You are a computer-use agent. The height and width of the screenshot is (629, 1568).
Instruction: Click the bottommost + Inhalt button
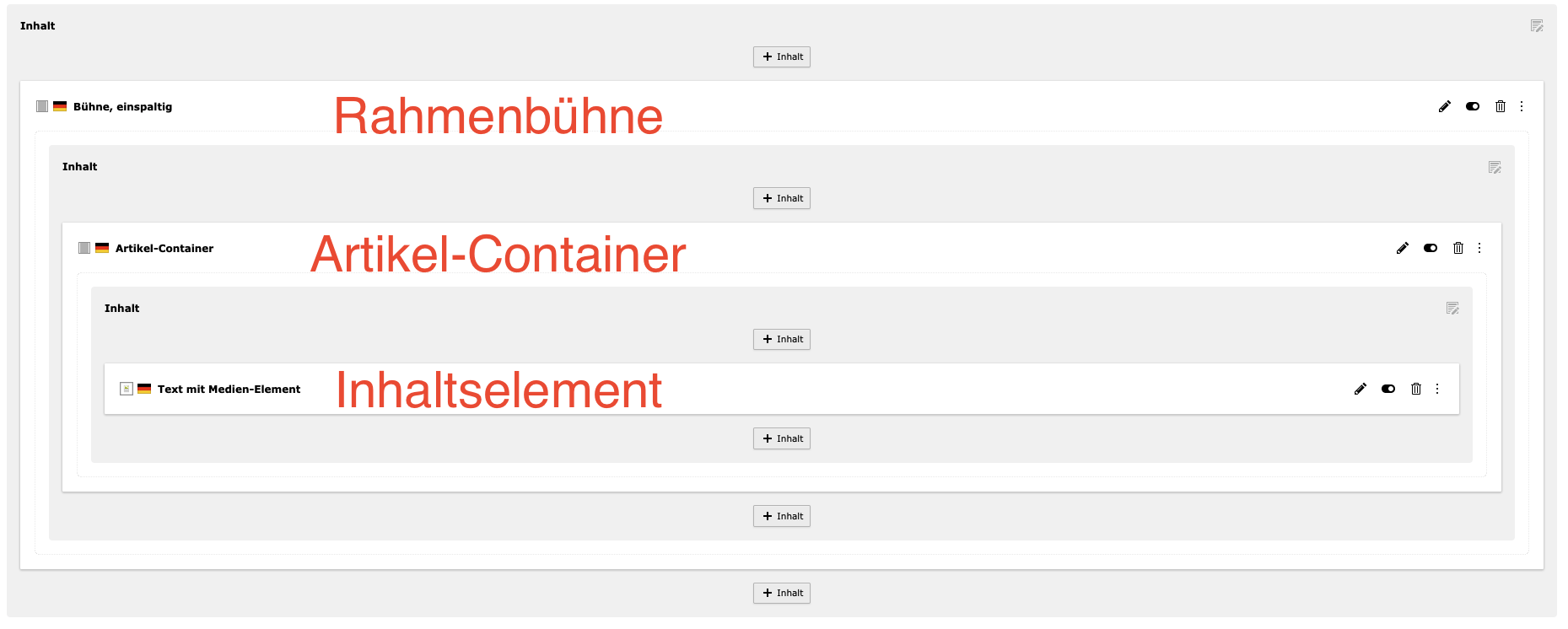[x=782, y=593]
